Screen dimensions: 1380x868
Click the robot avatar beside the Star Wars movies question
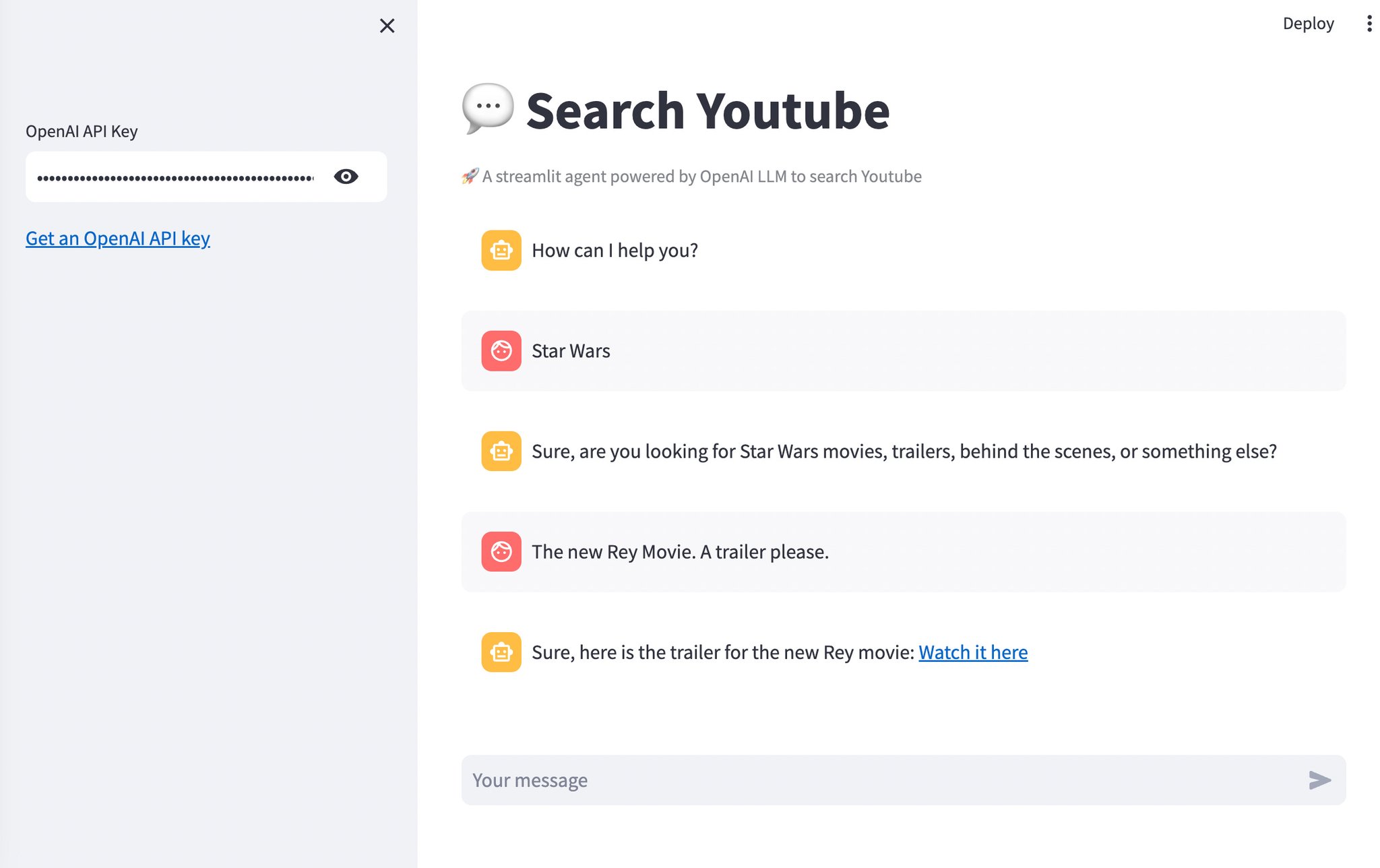pyautogui.click(x=501, y=452)
